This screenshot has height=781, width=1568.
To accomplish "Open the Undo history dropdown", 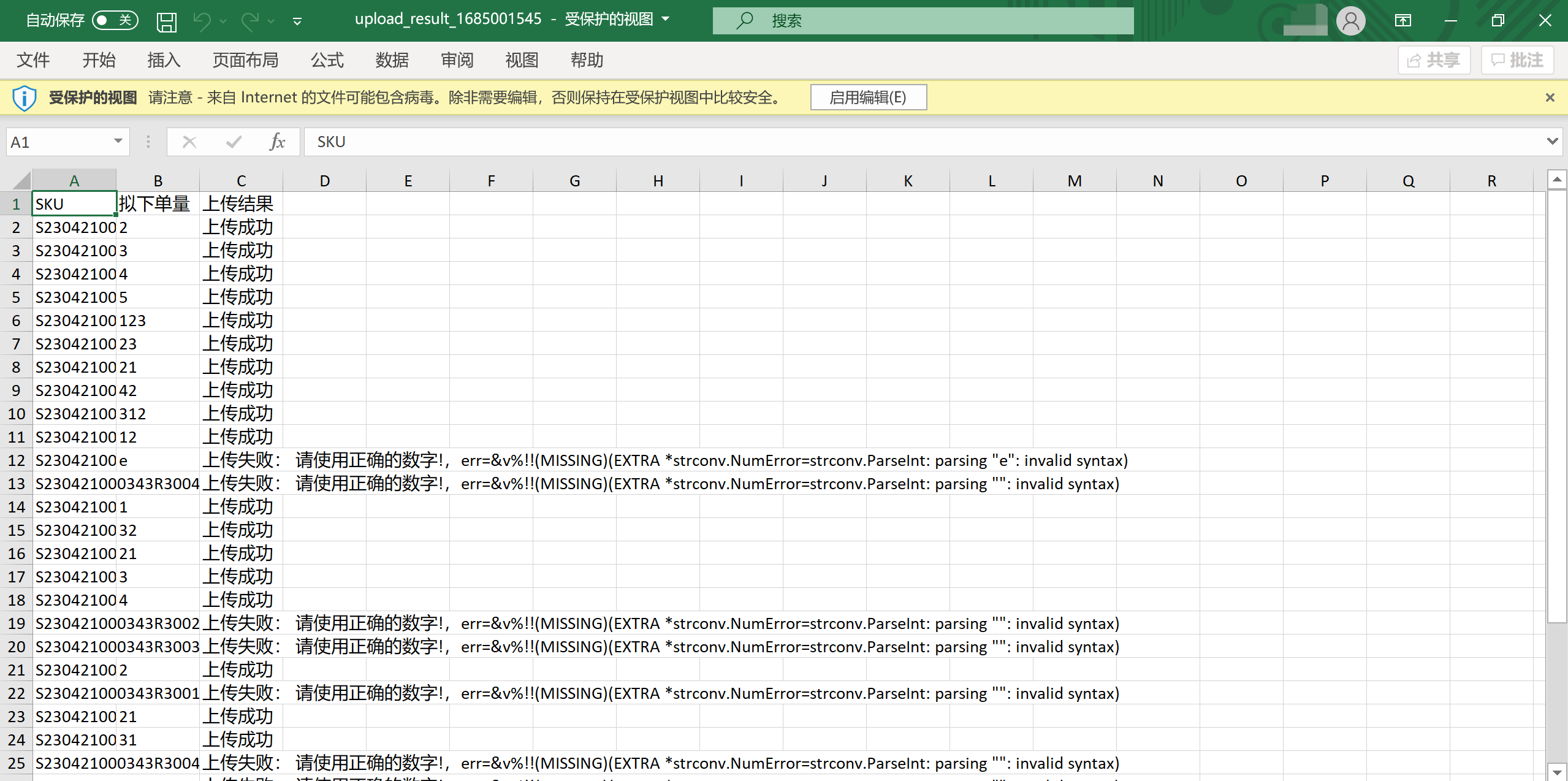I will pos(223,21).
